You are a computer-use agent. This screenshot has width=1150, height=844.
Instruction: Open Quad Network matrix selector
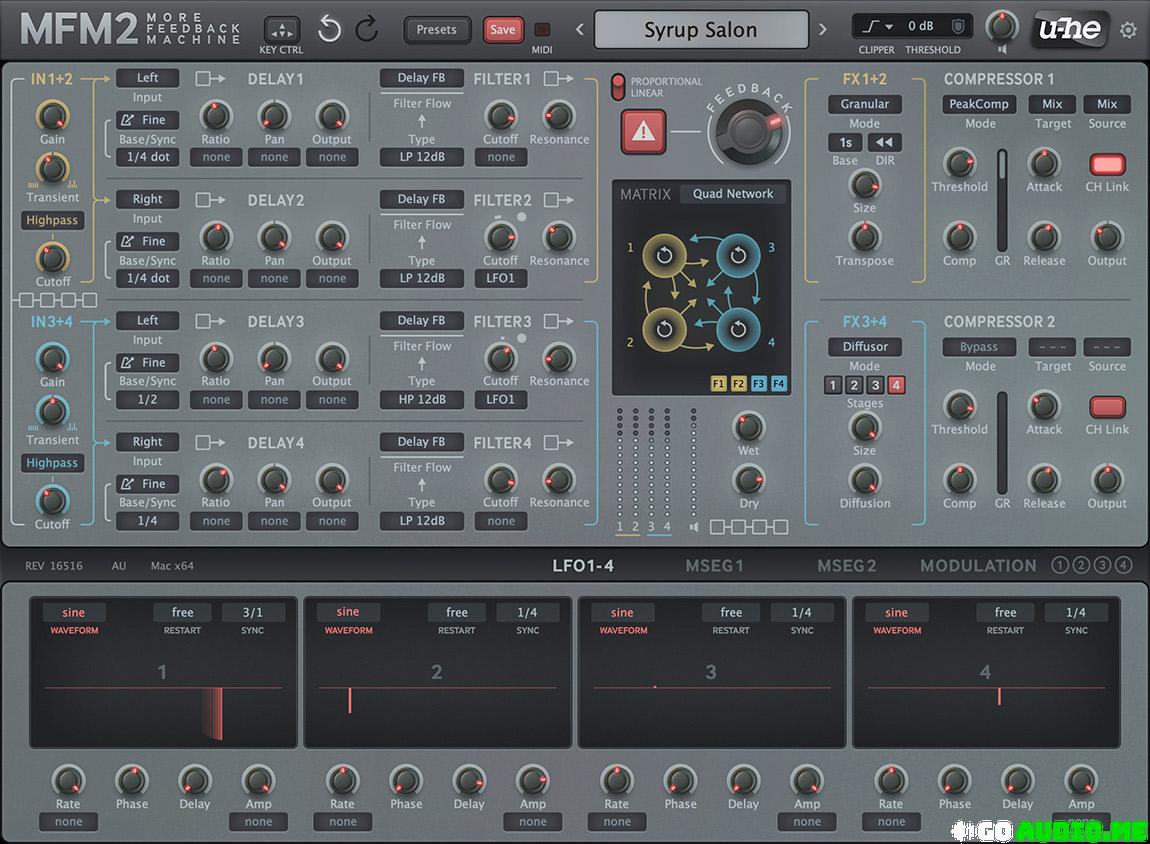coord(733,194)
